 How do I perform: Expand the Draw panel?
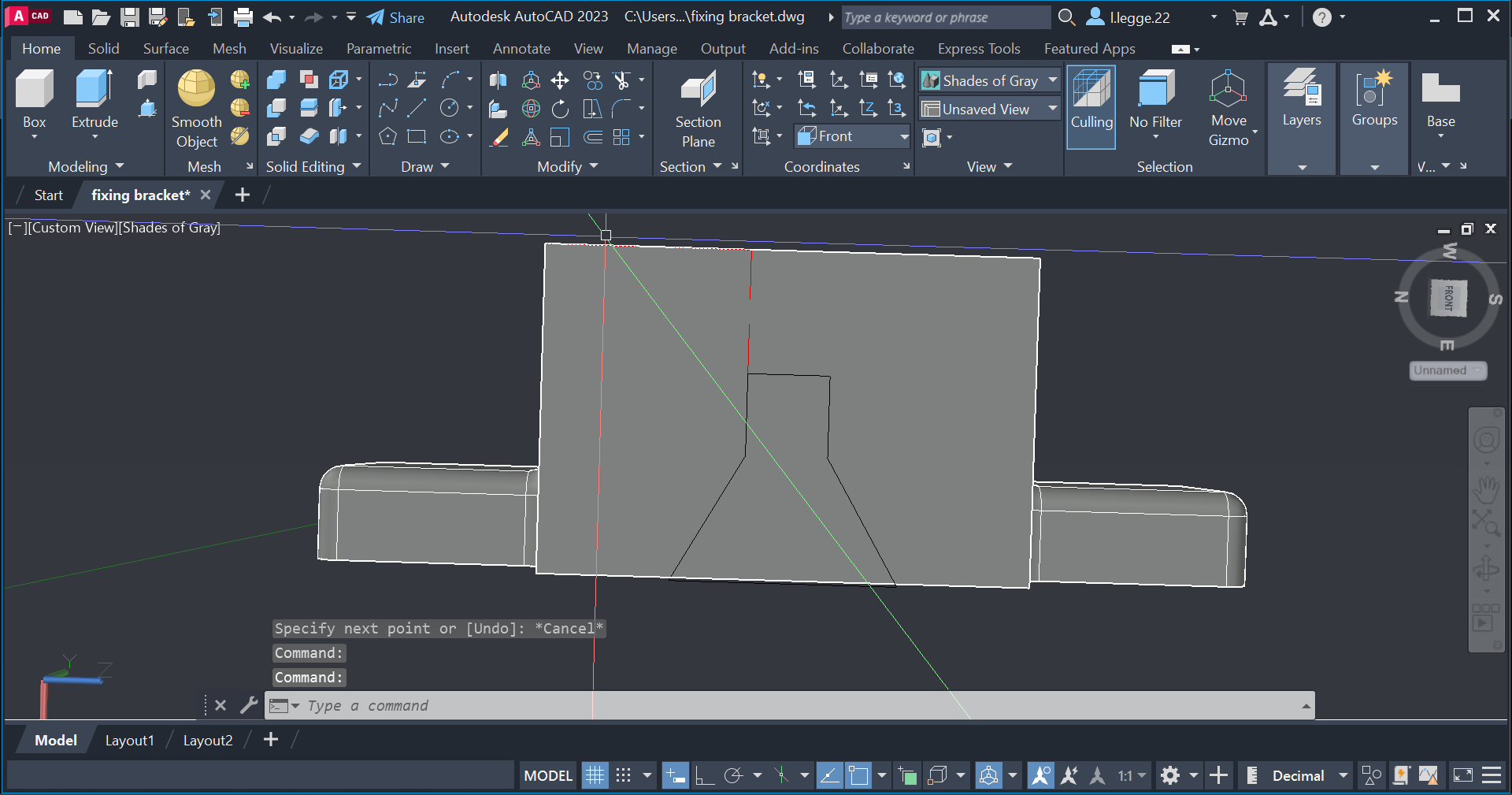pos(425,166)
